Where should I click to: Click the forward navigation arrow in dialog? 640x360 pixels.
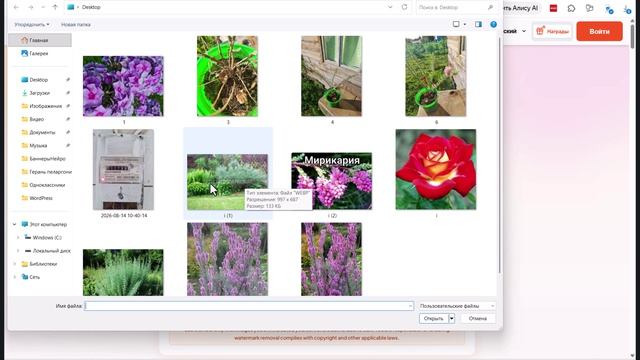coord(31,7)
